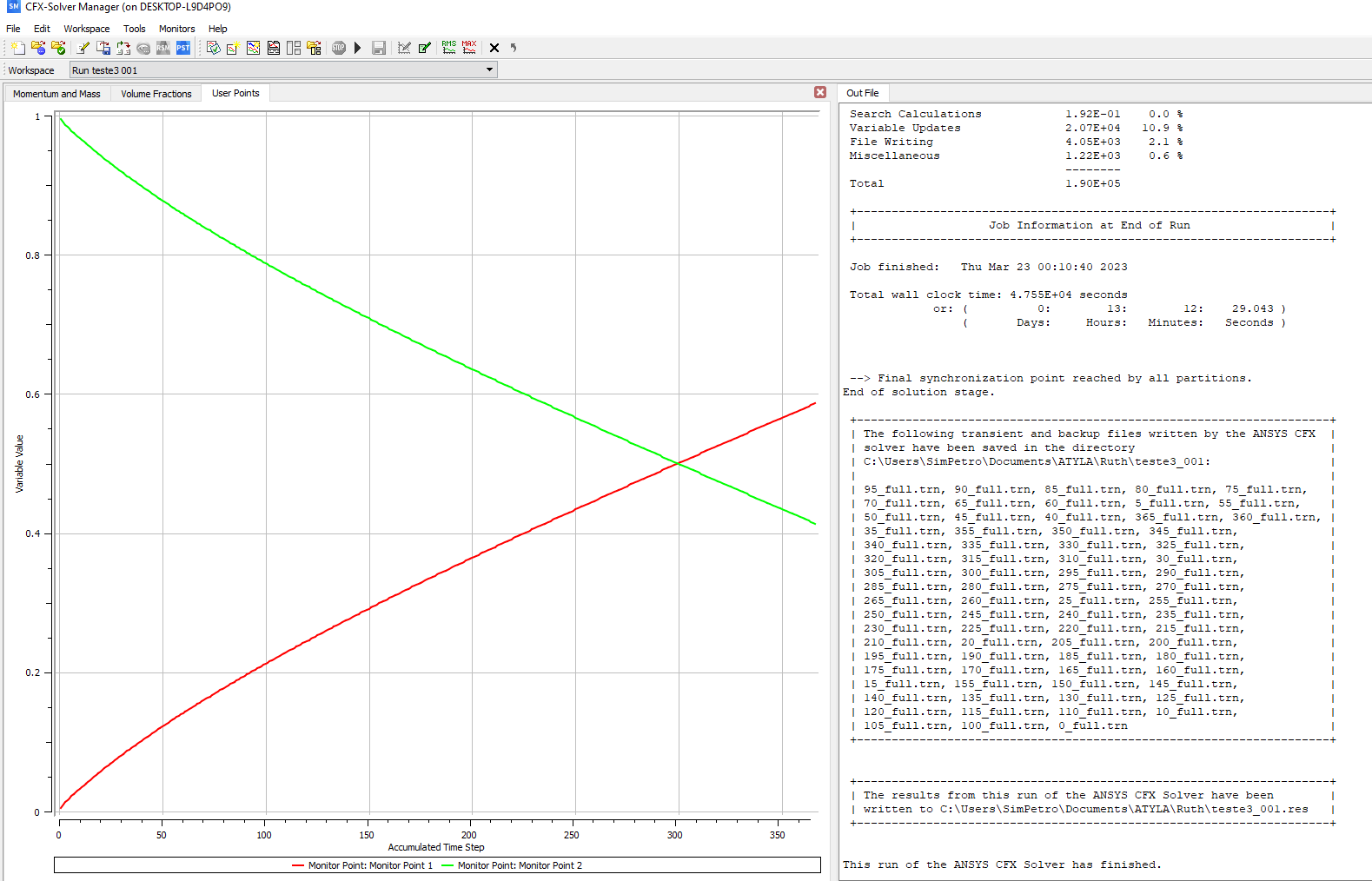1372x881 pixels.
Task: Click the export results disk icon
Action: point(103,48)
